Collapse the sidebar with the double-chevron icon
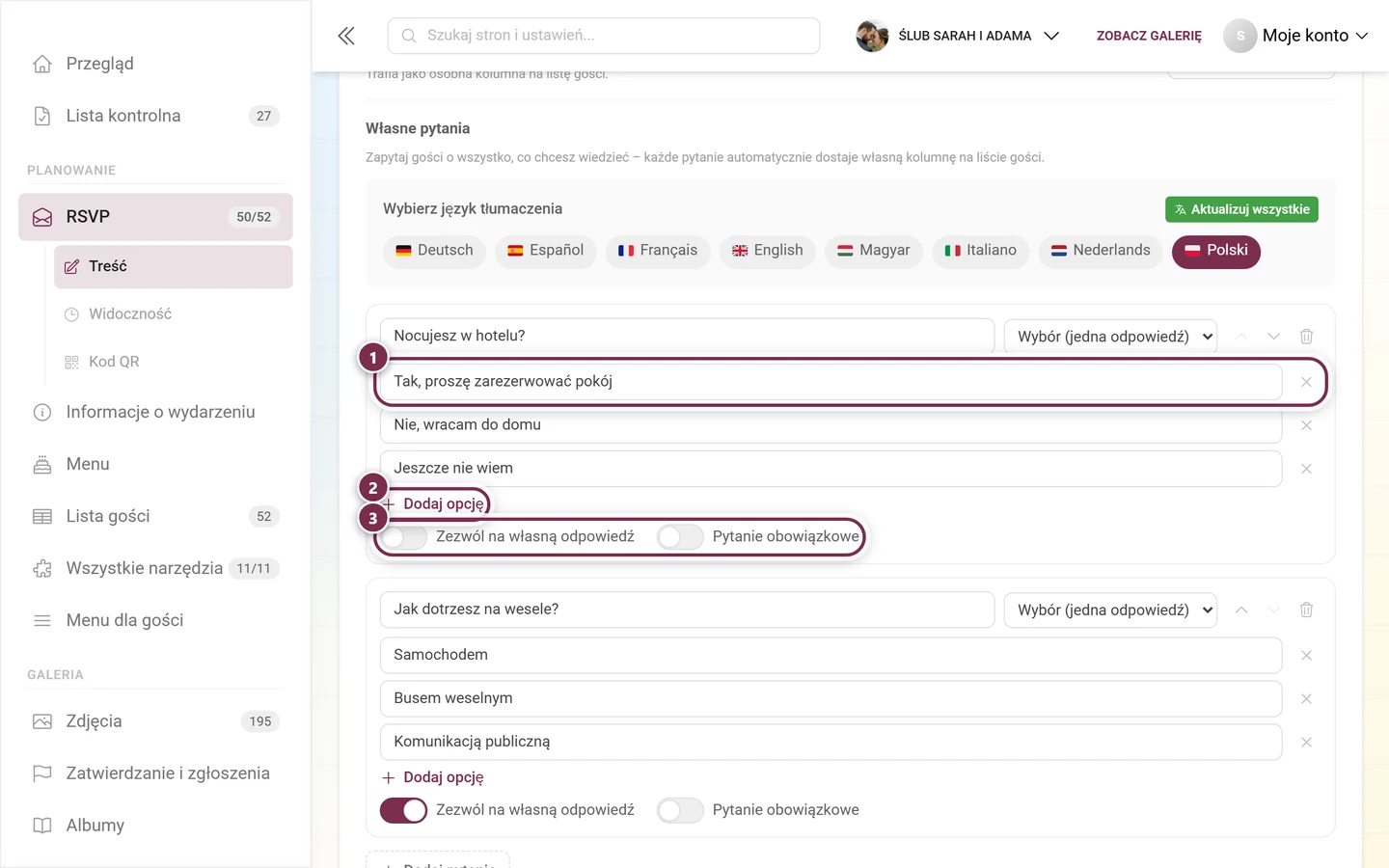The height and width of the screenshot is (868, 1389). (346, 36)
